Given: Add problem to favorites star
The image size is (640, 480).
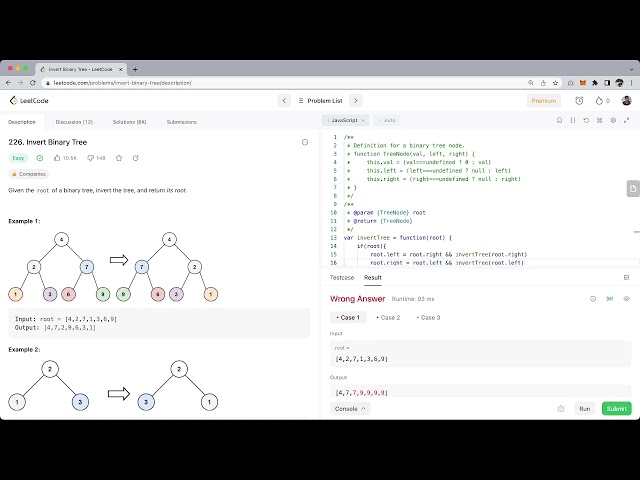Looking at the screenshot, I should click(119, 158).
